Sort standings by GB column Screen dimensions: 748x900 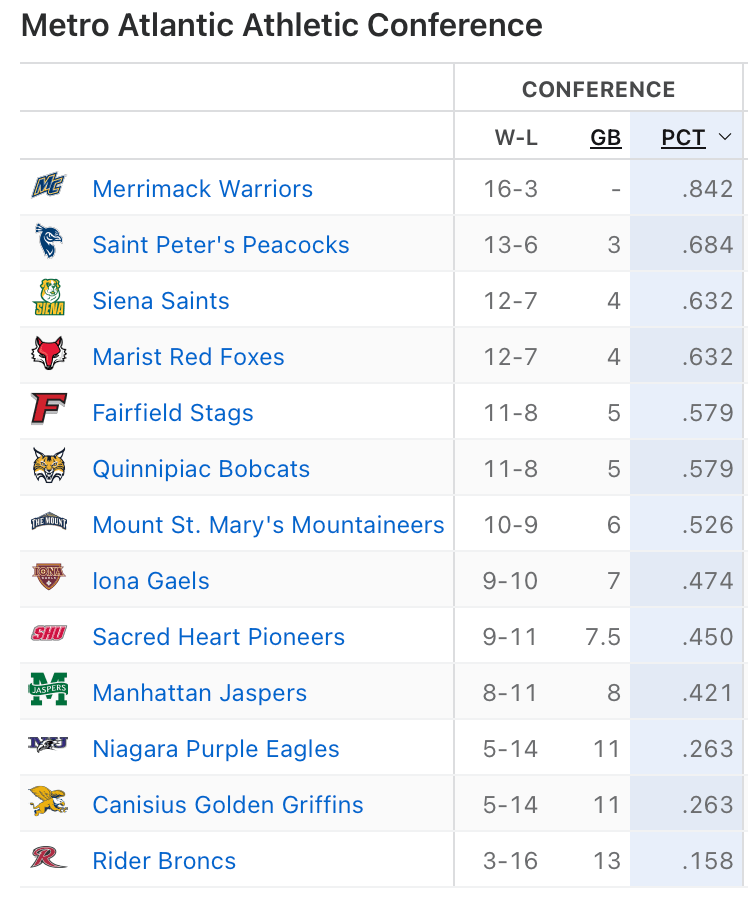tap(605, 138)
